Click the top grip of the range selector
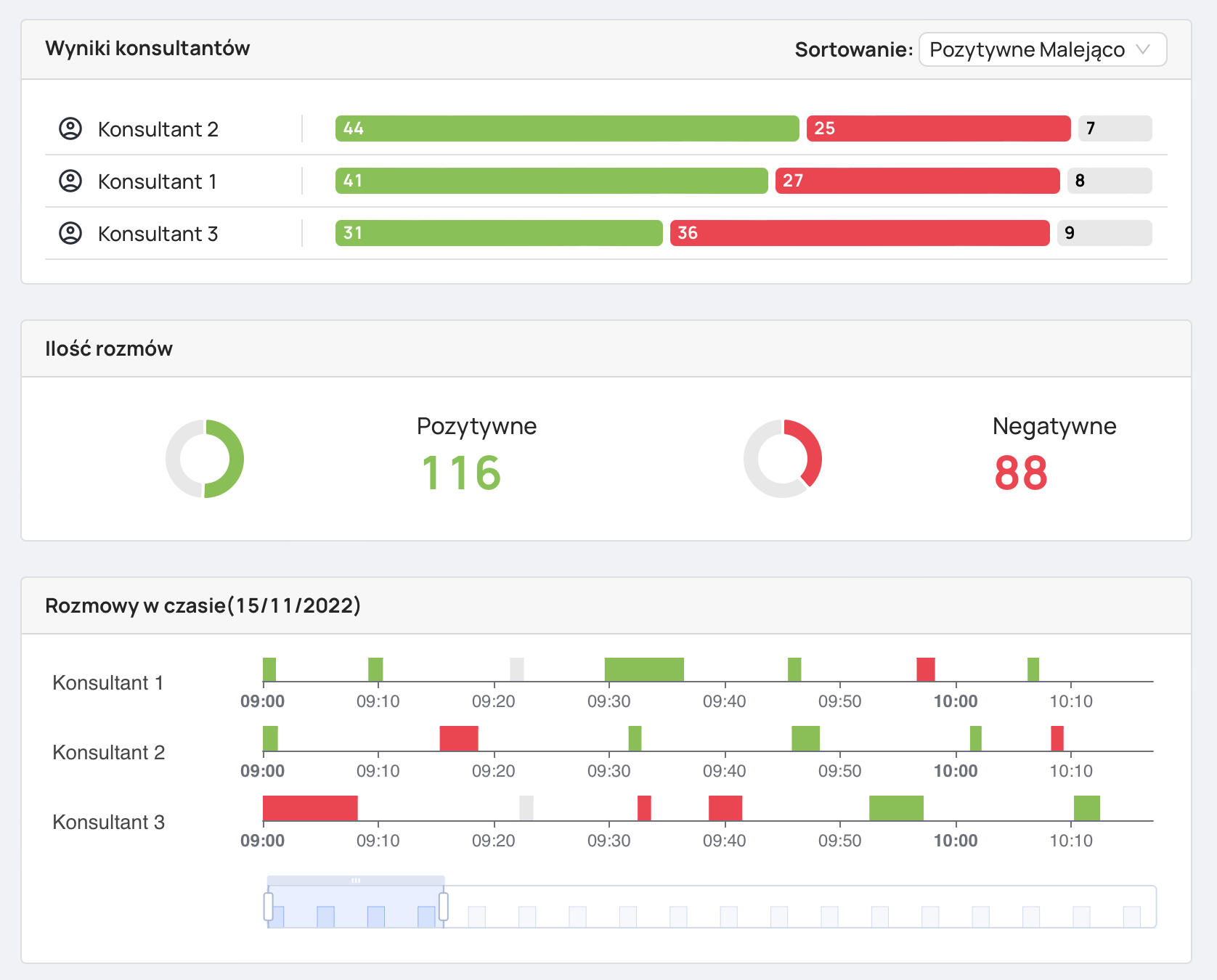This screenshot has width=1217, height=980. point(356,881)
